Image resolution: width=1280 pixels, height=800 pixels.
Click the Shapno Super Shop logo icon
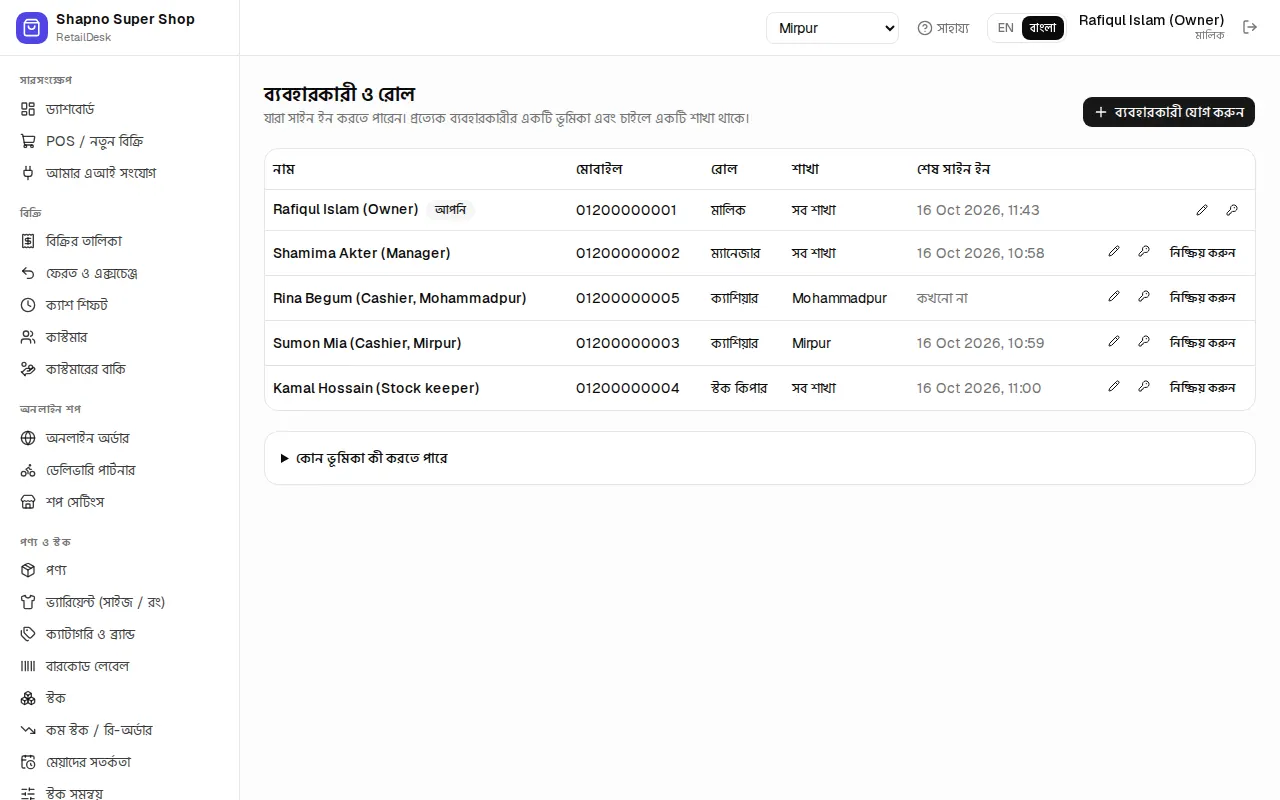pos(32,28)
